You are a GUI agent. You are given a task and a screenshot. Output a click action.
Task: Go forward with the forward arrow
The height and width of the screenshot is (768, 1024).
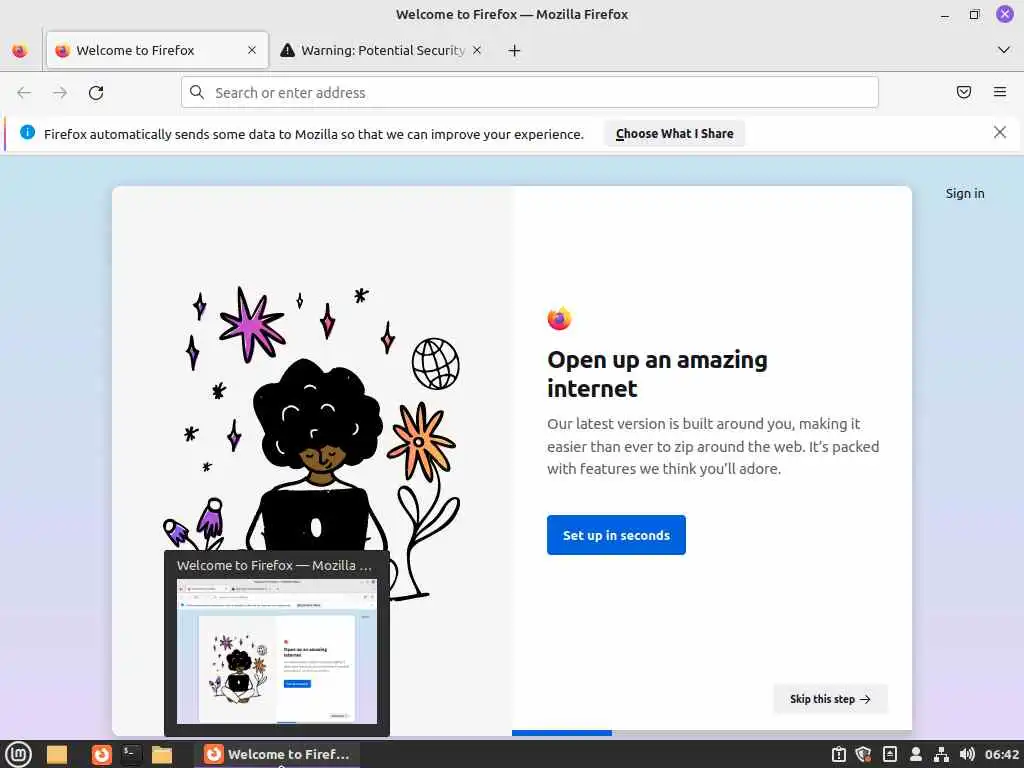pos(60,93)
